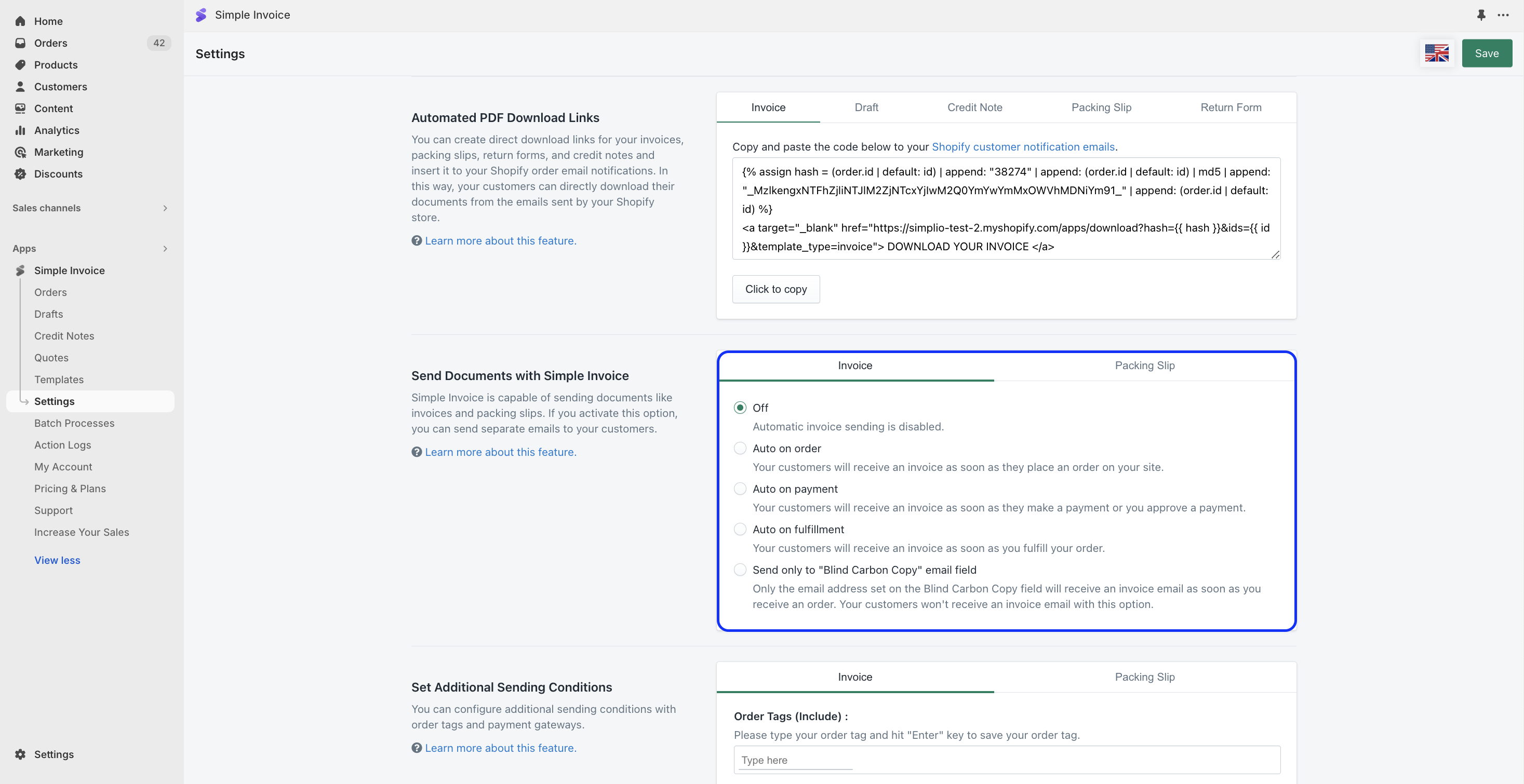The image size is (1524, 784).
Task: Click the Home icon in sidebar
Action: tap(20, 21)
